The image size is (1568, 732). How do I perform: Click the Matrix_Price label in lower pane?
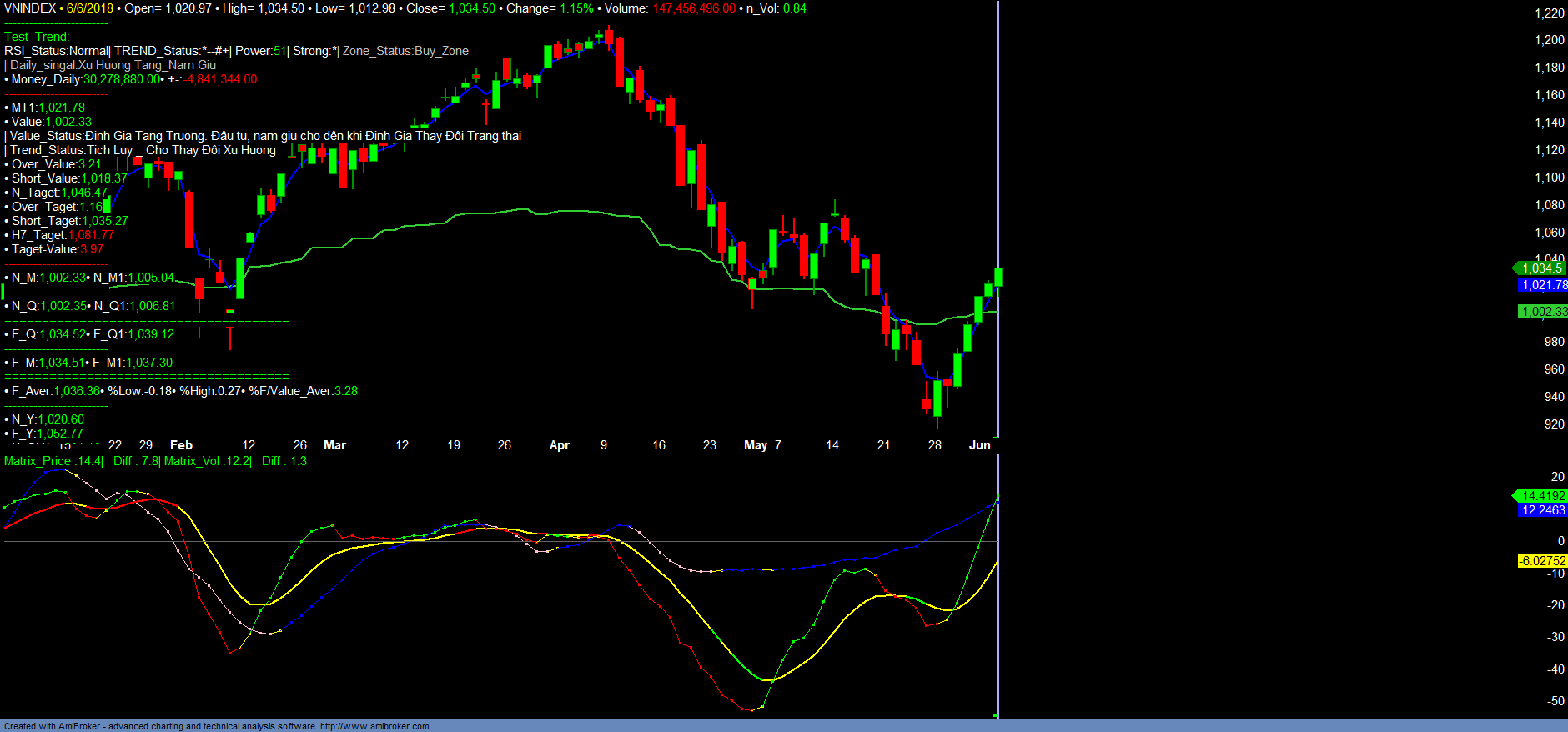coord(38,461)
